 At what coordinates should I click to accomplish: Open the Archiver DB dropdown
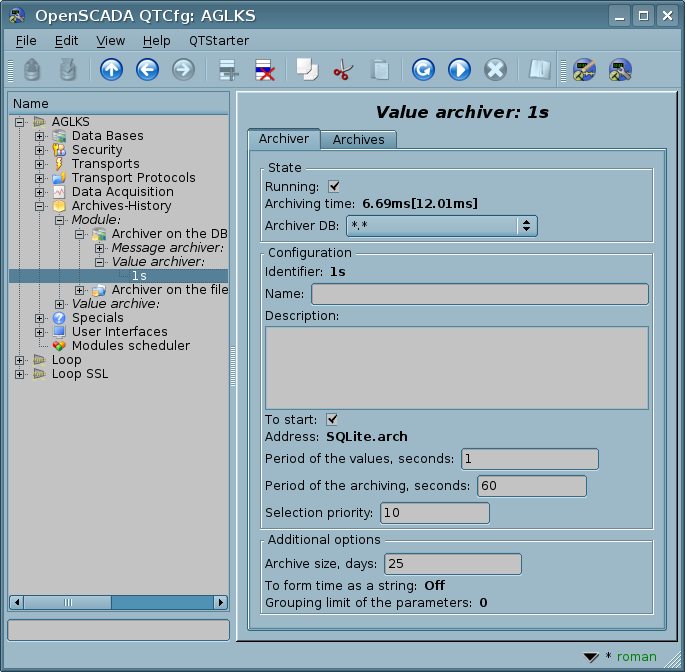tap(441, 225)
